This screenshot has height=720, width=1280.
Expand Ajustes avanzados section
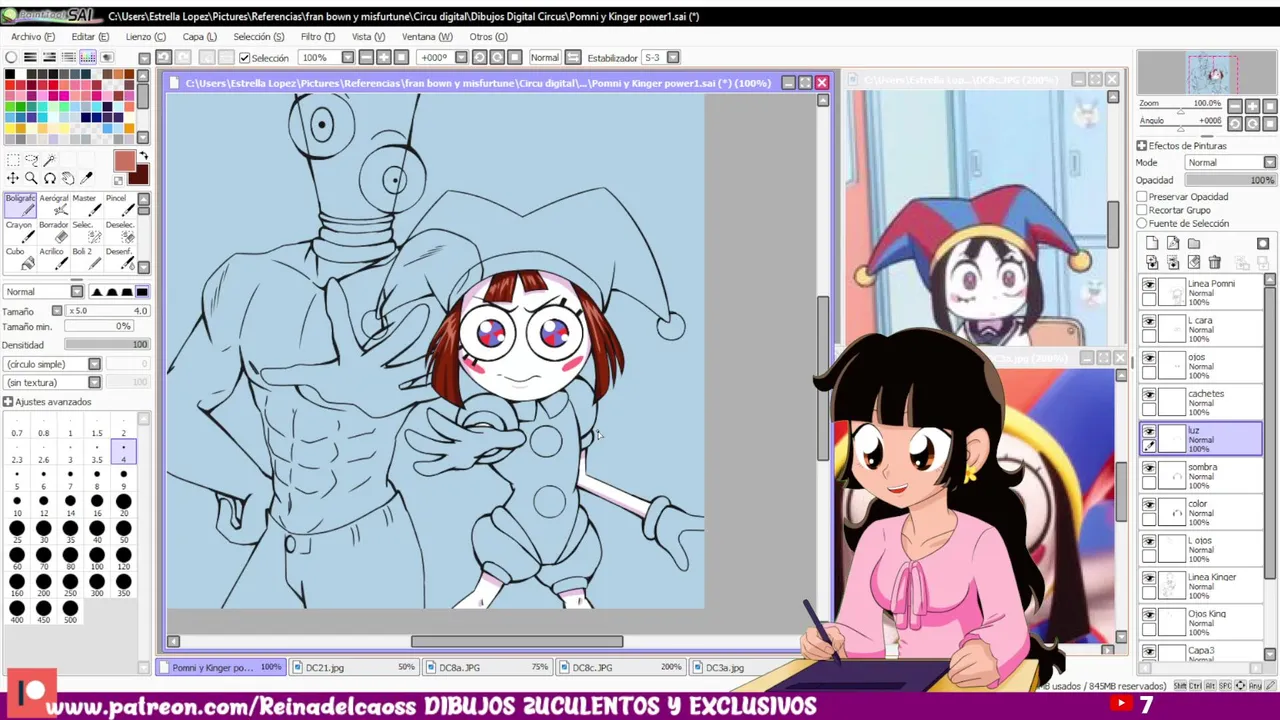(8, 402)
